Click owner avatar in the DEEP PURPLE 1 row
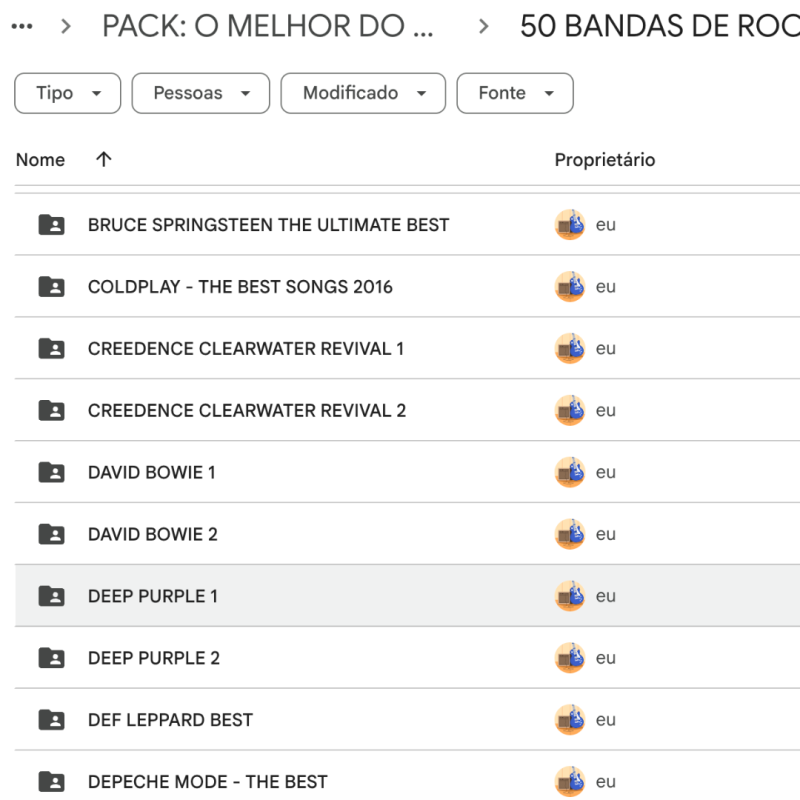Viewport: 800px width, 800px height. pyautogui.click(x=570, y=596)
